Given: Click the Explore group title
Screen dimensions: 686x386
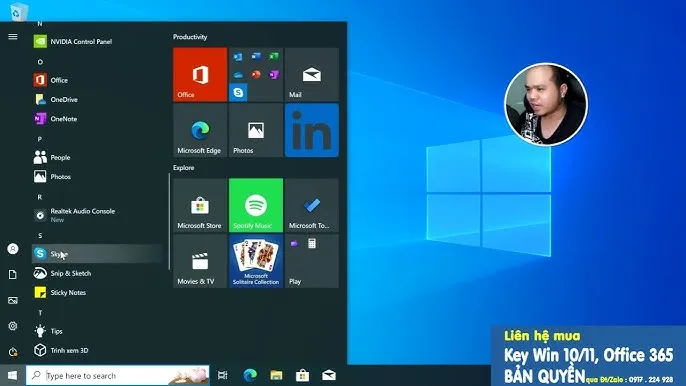Looking at the screenshot, I should tap(183, 168).
